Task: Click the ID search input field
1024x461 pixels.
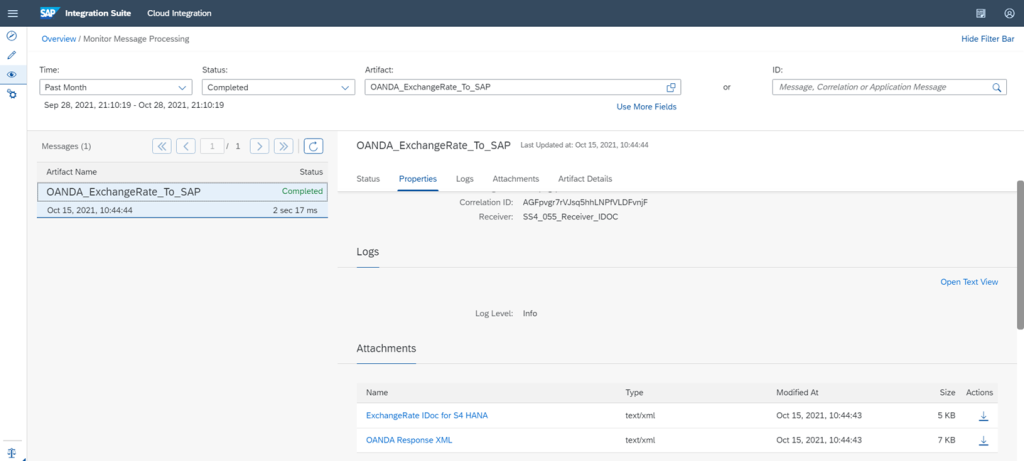Action: point(889,87)
